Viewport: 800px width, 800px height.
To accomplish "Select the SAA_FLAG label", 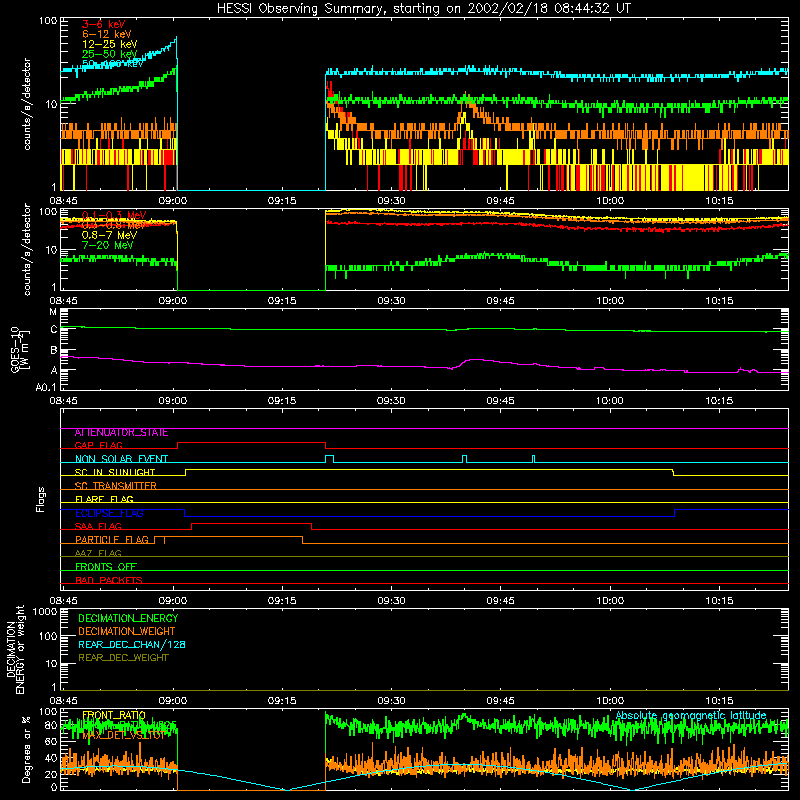I will pos(98,526).
